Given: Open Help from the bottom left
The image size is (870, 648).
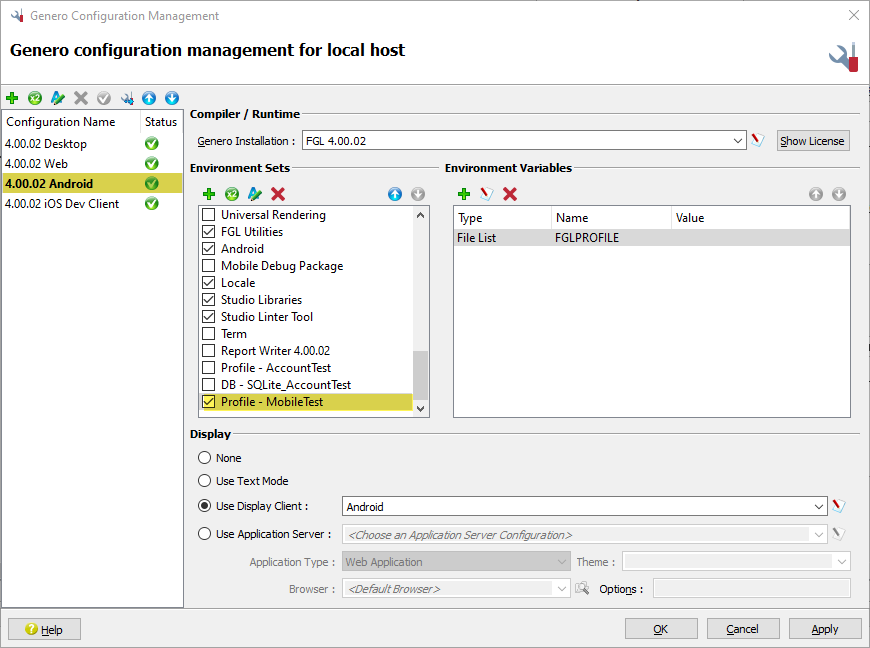Looking at the screenshot, I should pos(43,628).
